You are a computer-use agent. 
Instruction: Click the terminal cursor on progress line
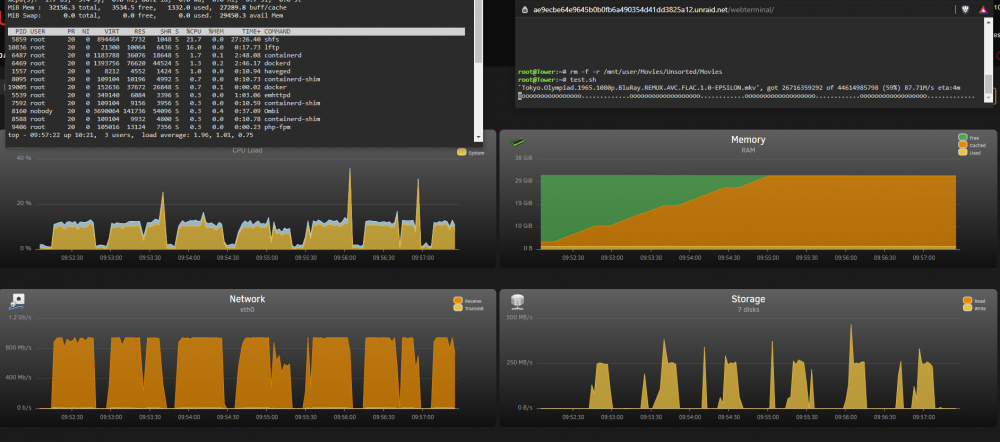(520, 96)
